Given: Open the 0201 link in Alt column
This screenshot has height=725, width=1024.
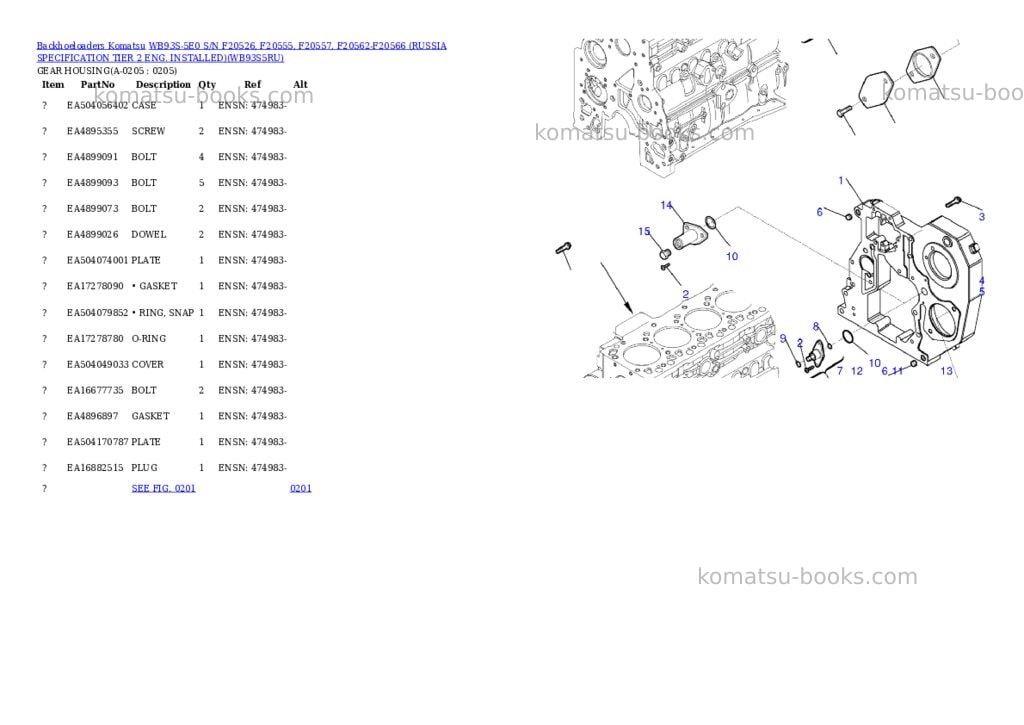Looking at the screenshot, I should click(300, 489).
